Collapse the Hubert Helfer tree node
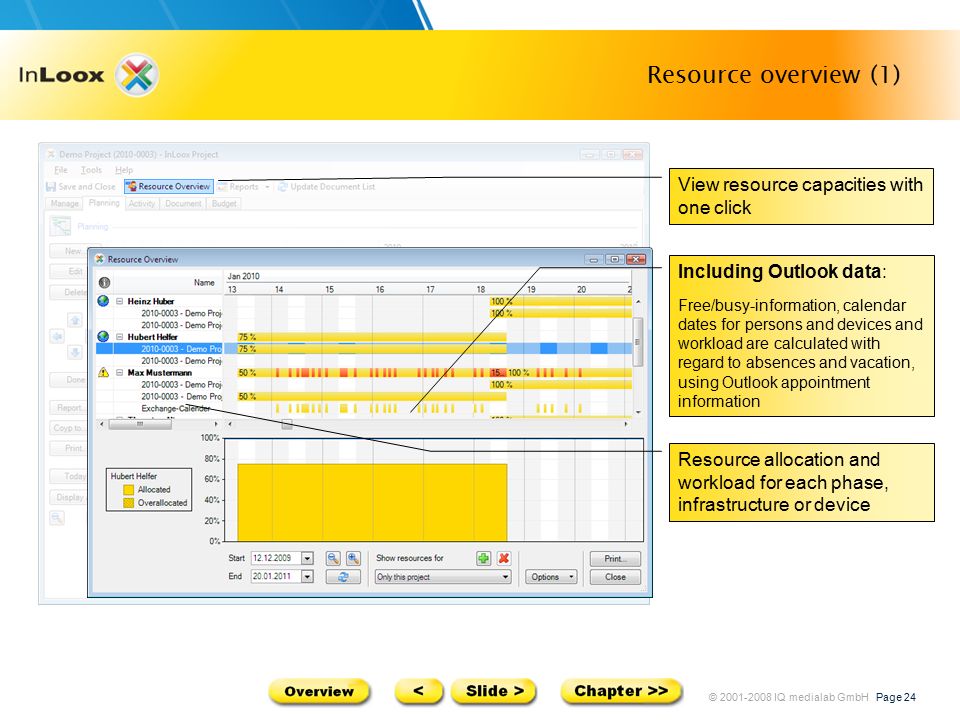 [119, 337]
